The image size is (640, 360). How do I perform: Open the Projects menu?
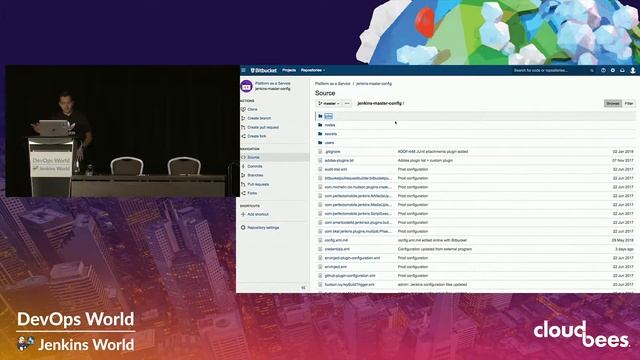click(289, 70)
